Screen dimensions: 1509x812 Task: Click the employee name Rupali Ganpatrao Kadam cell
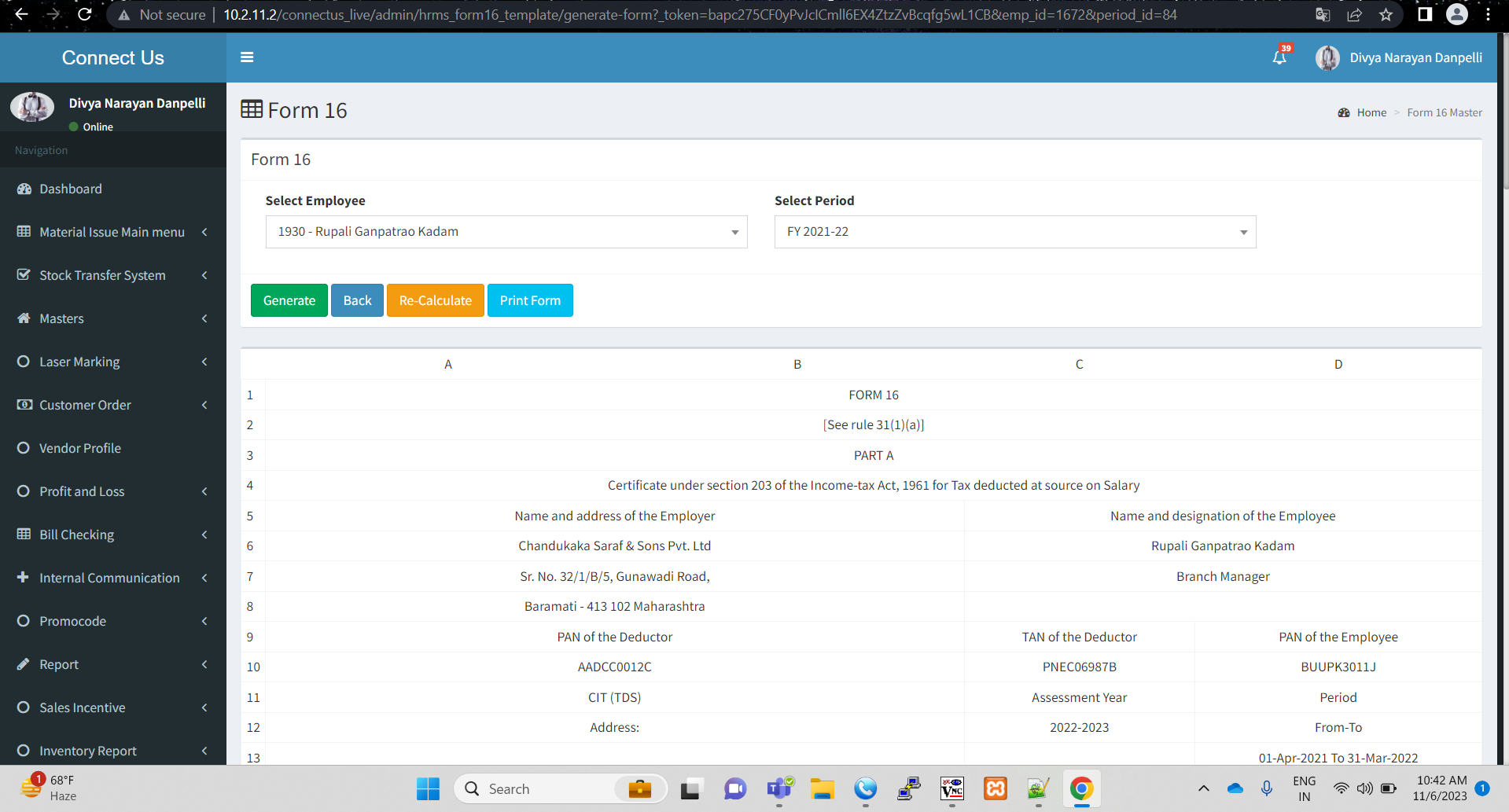(x=1223, y=546)
